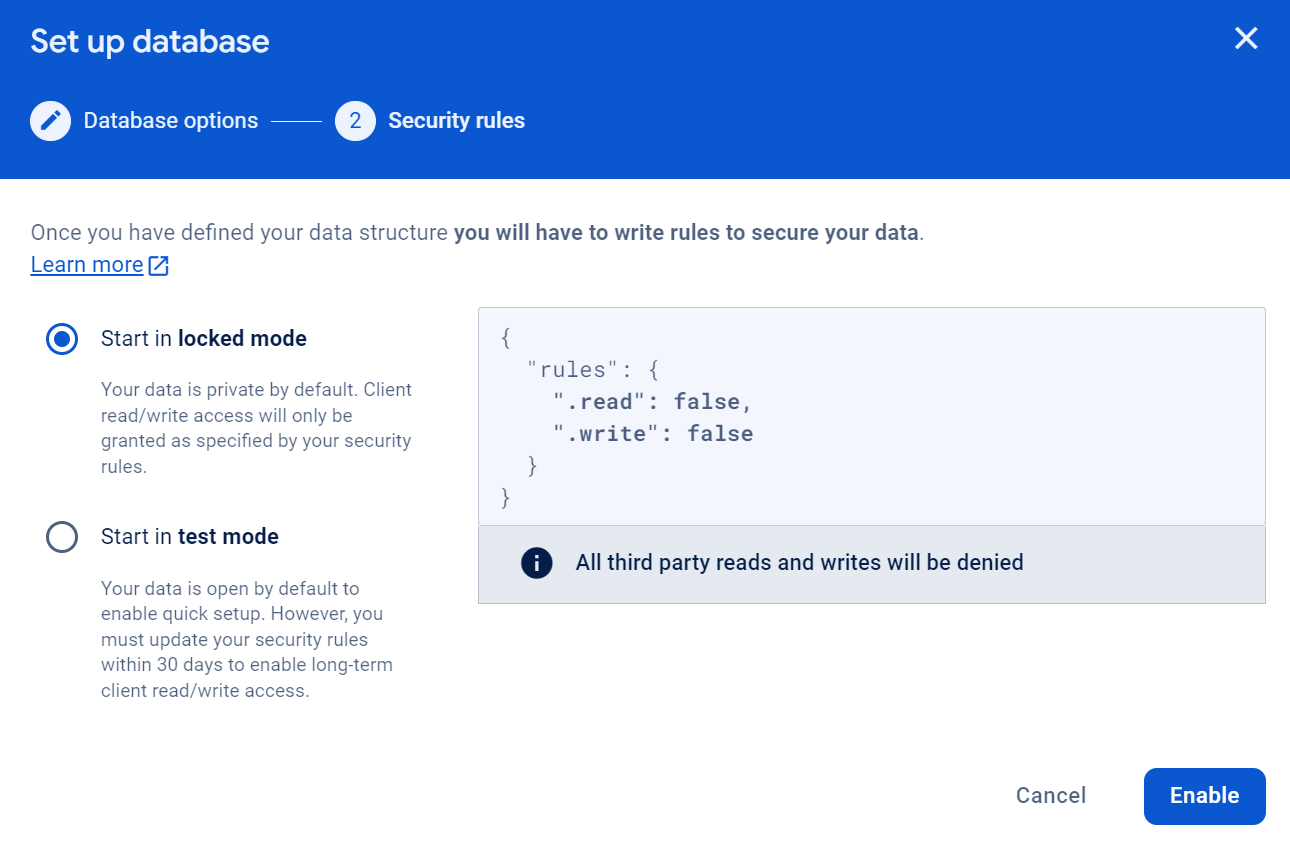Click the filled blue dot inside locked mode radio
Image resolution: width=1290 pixels, height=846 pixels.
61,338
